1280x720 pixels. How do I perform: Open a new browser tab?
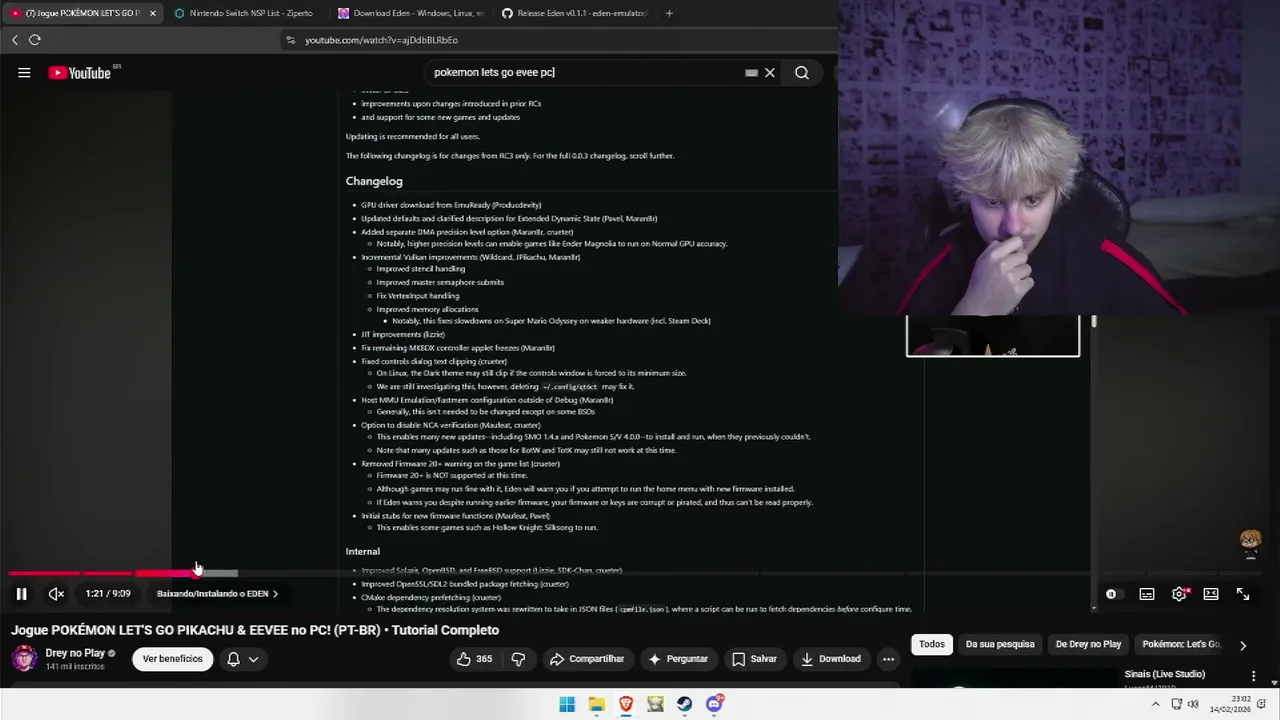(669, 13)
